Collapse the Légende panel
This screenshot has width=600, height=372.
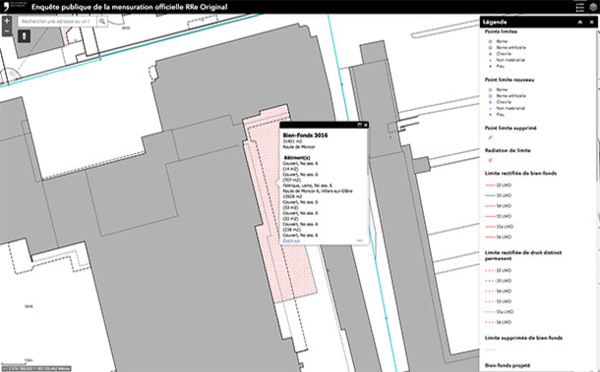coord(580,22)
